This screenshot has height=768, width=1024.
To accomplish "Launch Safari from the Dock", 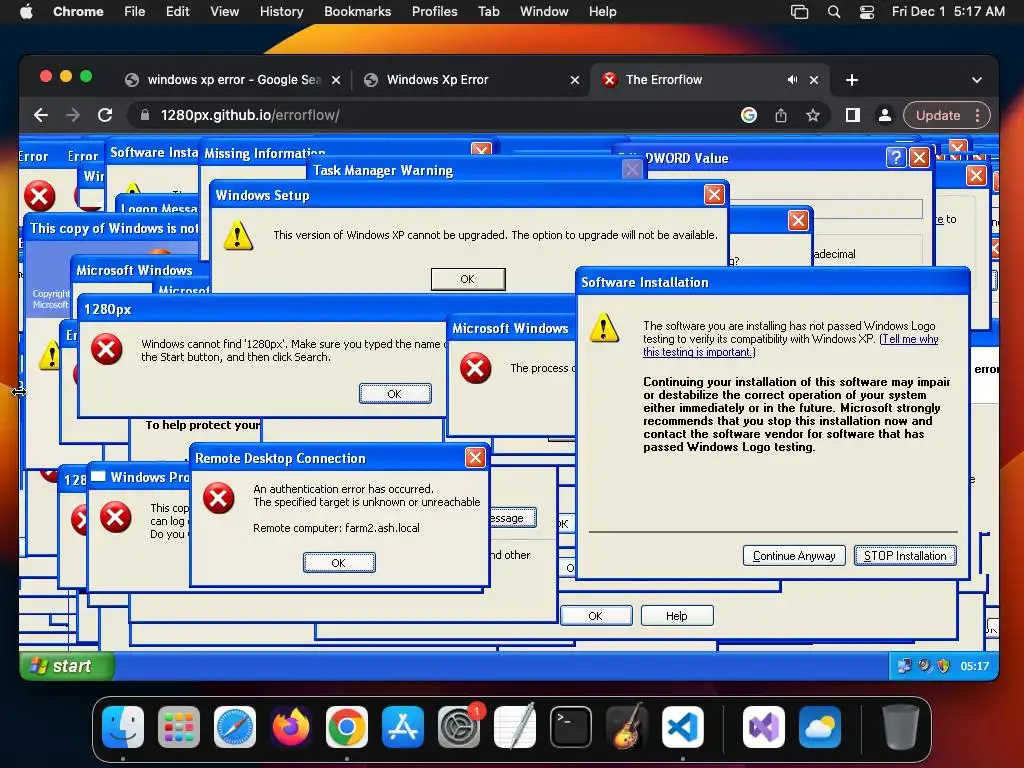I will 235,727.
